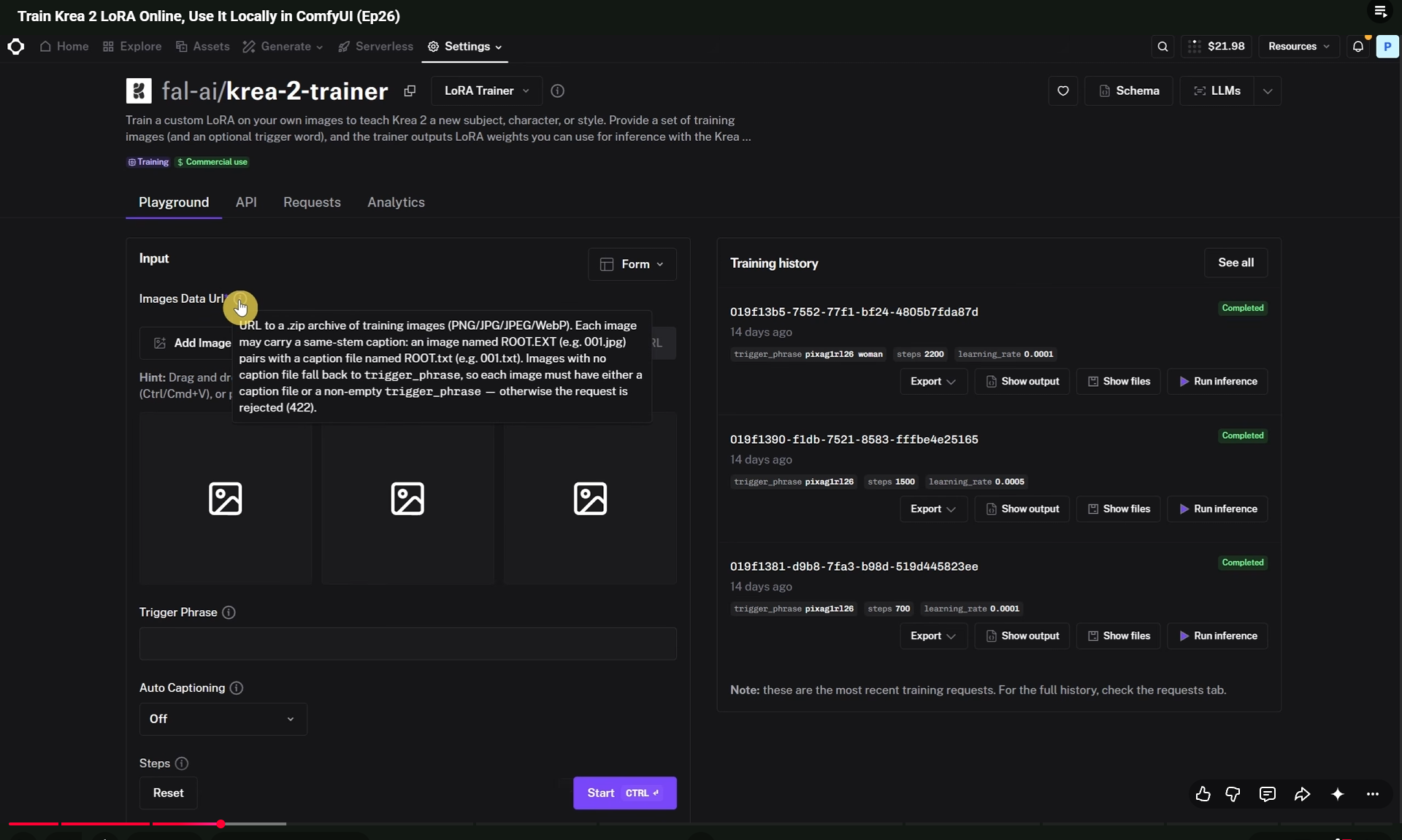1402x840 pixels.
Task: Open the Generate dropdown menu
Action: pos(283,47)
